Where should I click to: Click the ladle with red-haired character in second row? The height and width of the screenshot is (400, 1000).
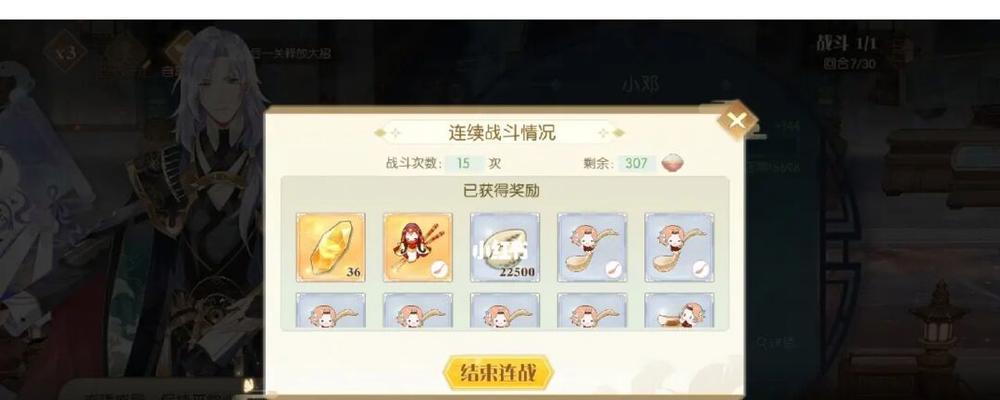[x=679, y=311]
